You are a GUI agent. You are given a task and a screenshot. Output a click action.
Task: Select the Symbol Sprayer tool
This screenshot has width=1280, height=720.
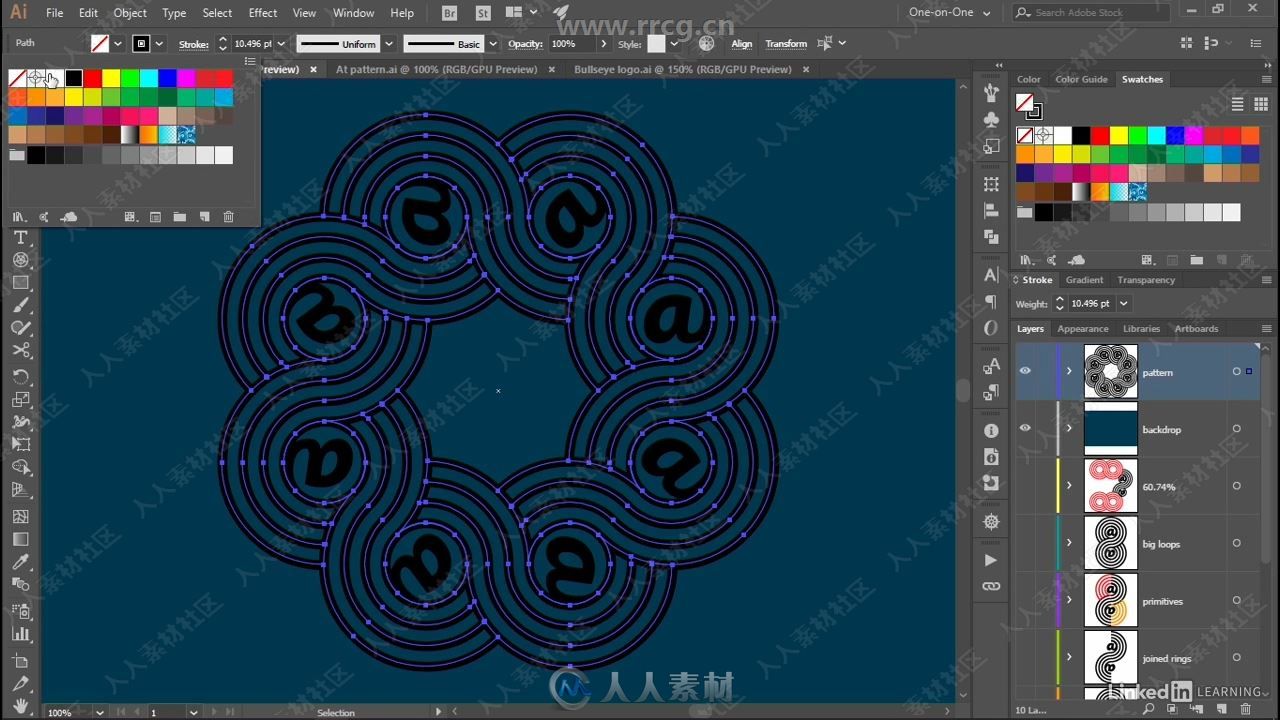[x=20, y=610]
